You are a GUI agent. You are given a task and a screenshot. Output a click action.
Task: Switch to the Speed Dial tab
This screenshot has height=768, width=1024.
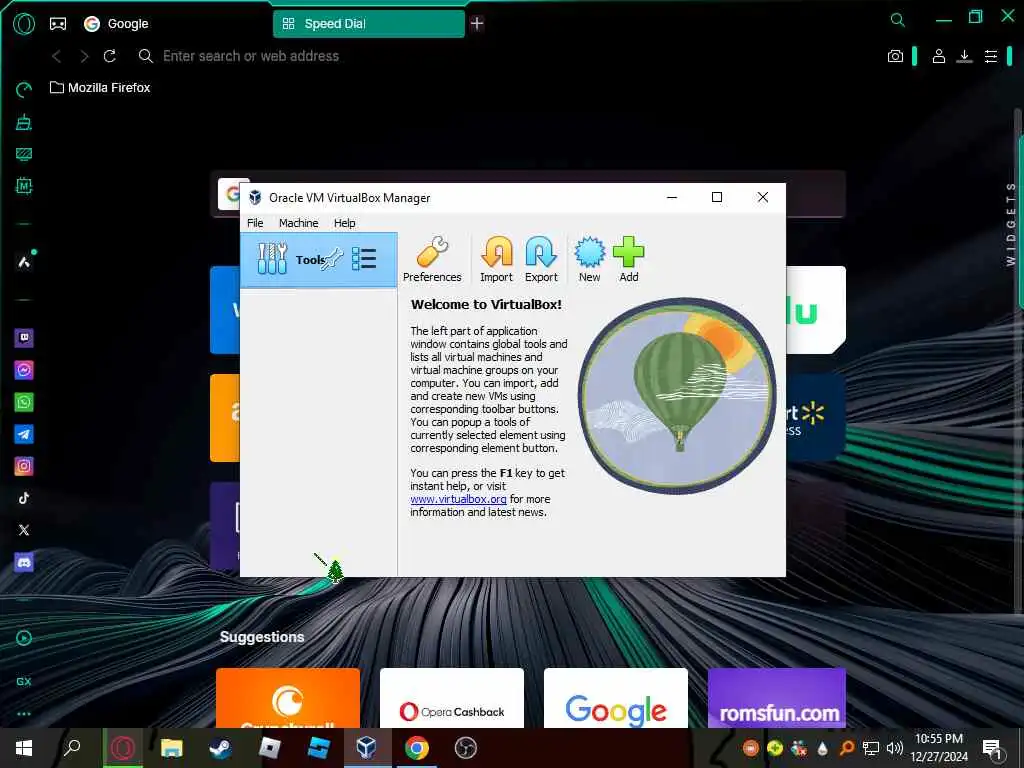[368, 24]
